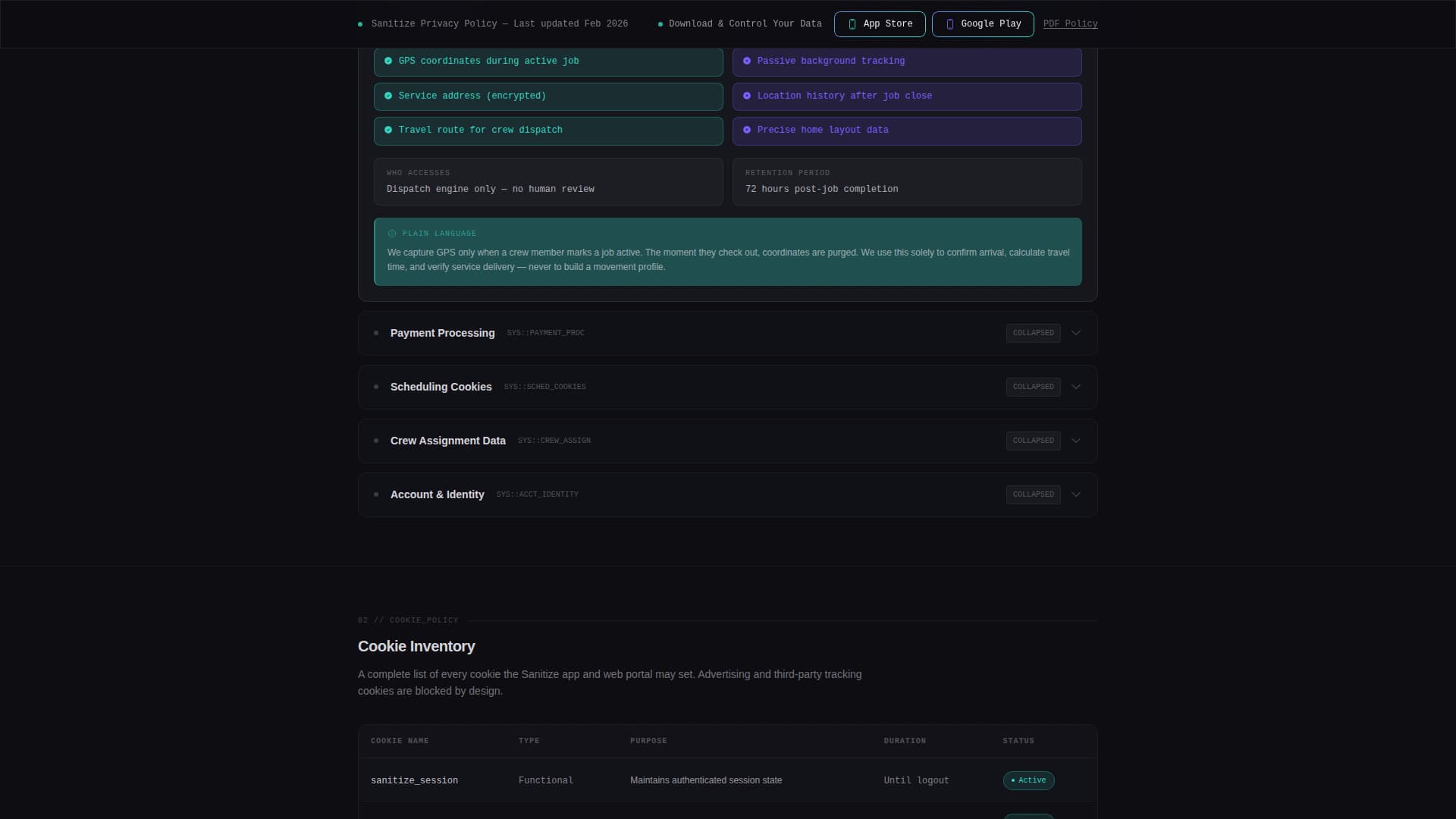Click the phone icon in Google Play button
The width and height of the screenshot is (1456, 819).
click(x=950, y=24)
